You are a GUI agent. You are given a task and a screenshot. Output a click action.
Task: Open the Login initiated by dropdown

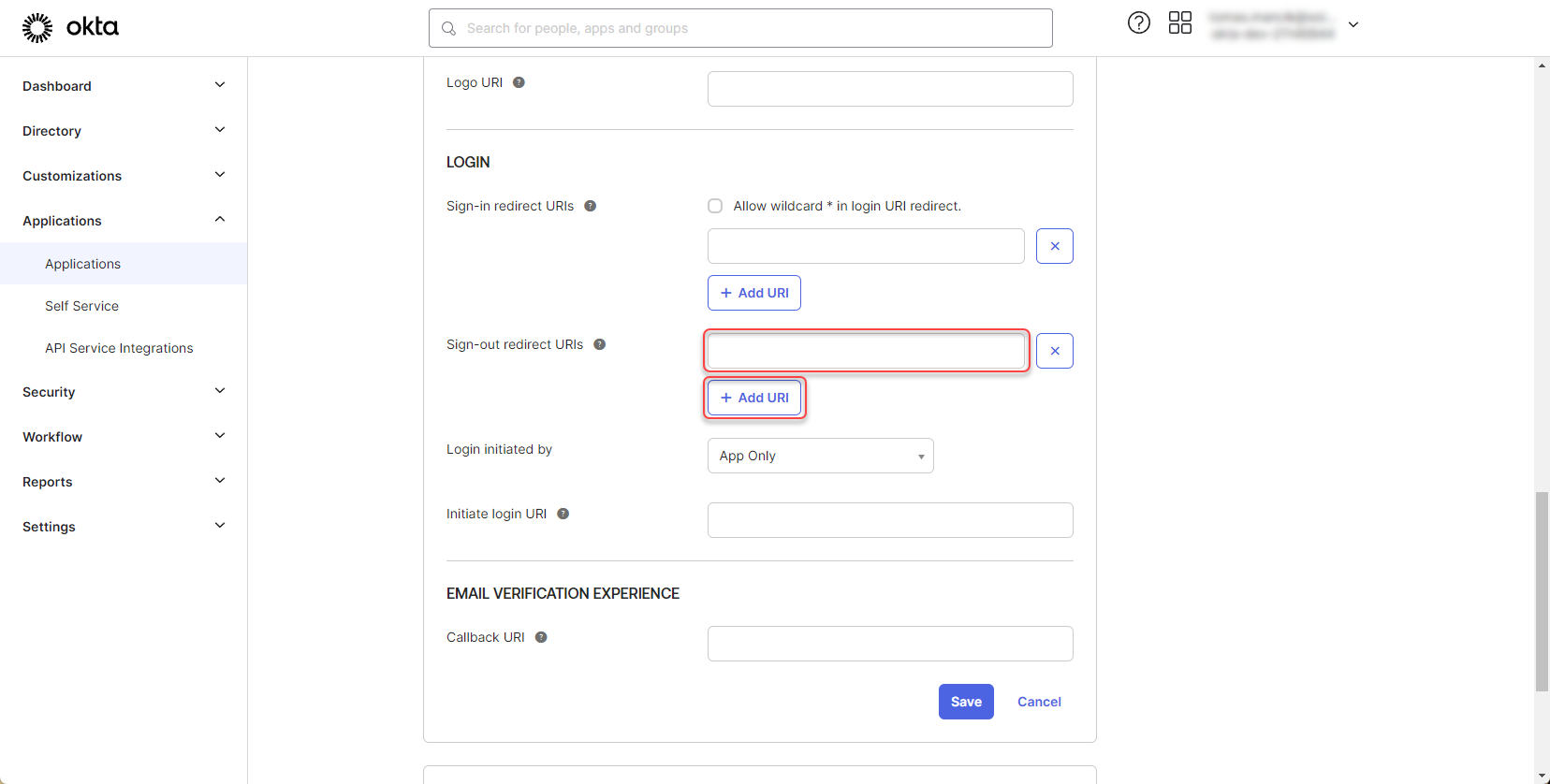click(x=820, y=456)
